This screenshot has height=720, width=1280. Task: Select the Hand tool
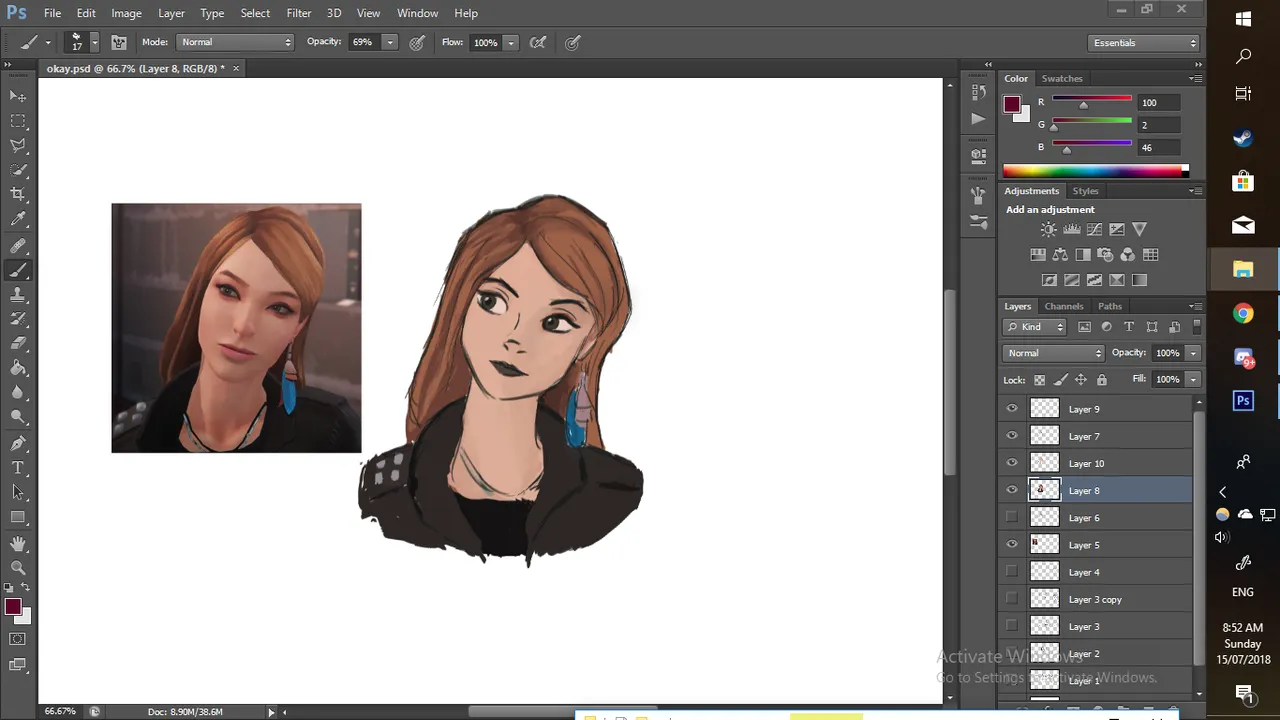[18, 543]
